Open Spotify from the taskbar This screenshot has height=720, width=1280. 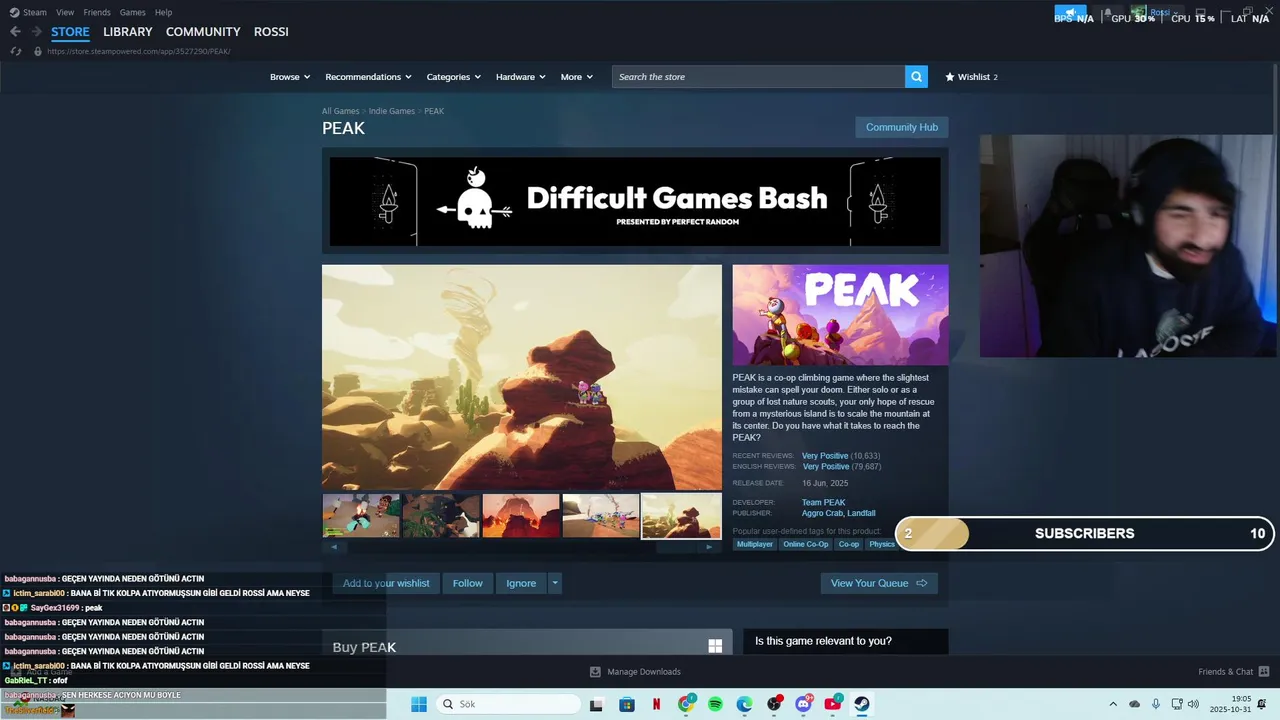(715, 704)
